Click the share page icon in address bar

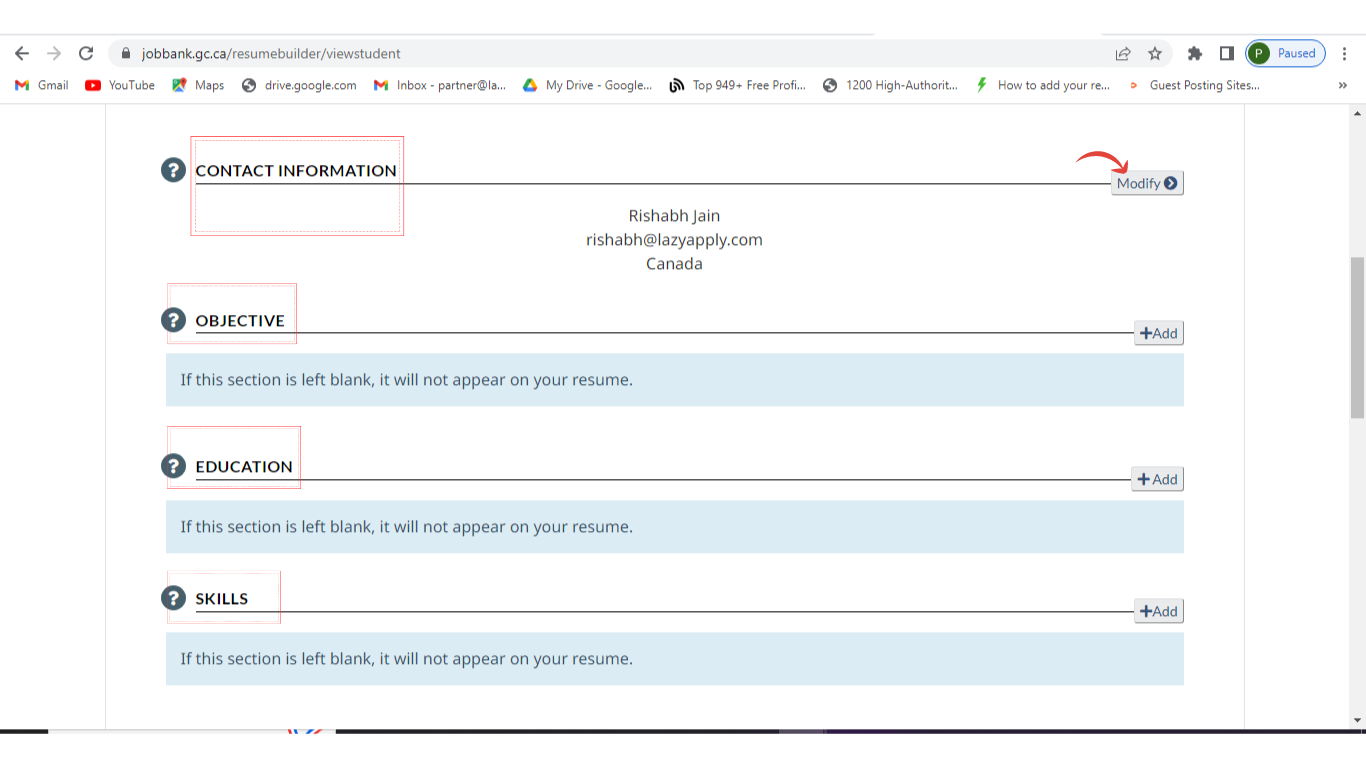[1123, 54]
